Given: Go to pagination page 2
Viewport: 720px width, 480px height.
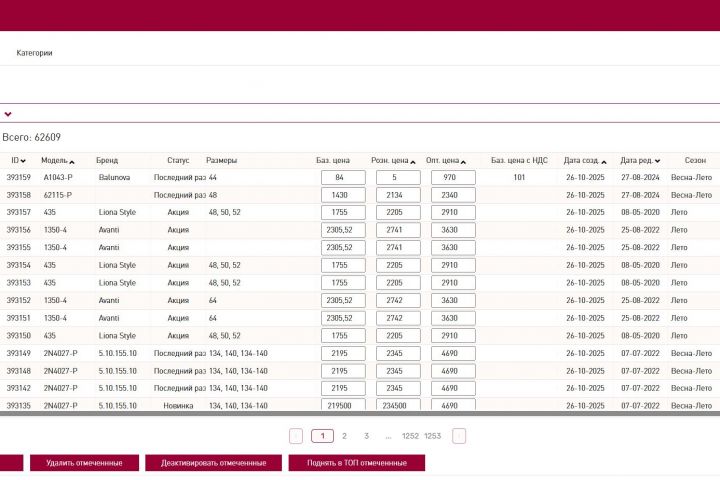Looking at the screenshot, I should click(x=344, y=436).
